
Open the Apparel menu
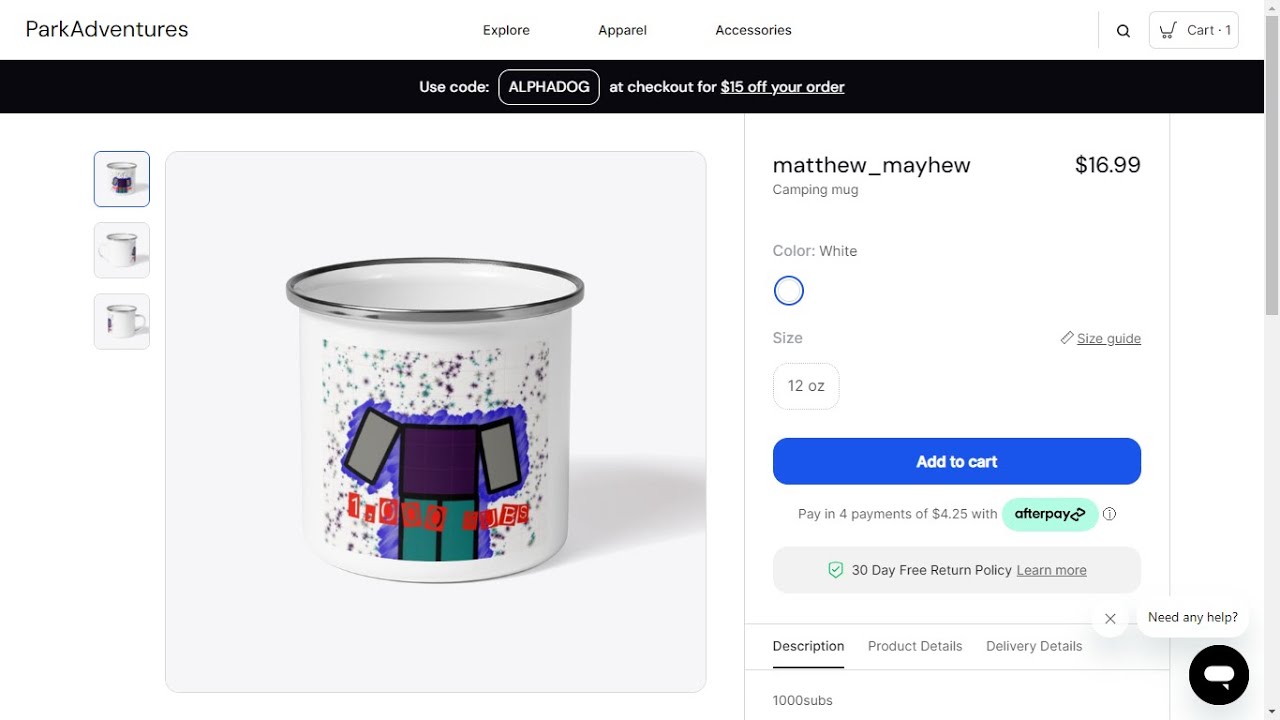(x=622, y=30)
